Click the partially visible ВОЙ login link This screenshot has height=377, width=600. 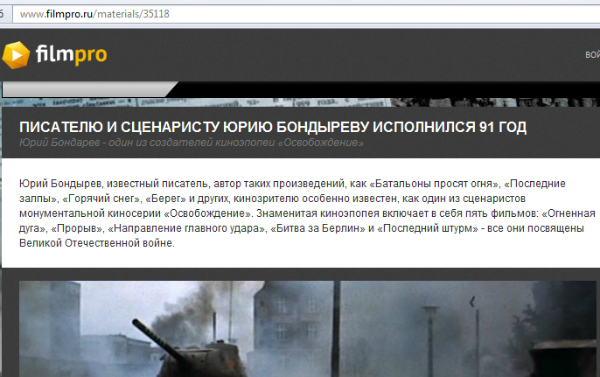point(592,55)
